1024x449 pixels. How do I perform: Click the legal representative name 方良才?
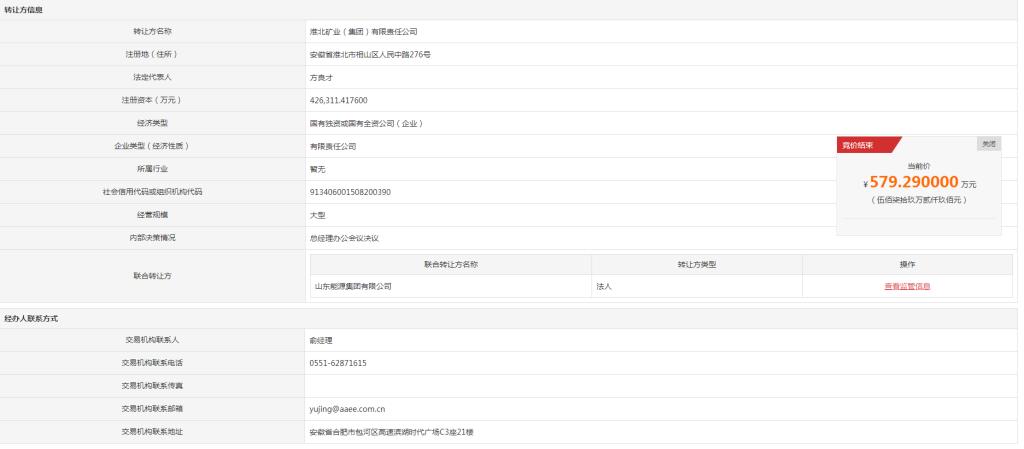tap(323, 77)
